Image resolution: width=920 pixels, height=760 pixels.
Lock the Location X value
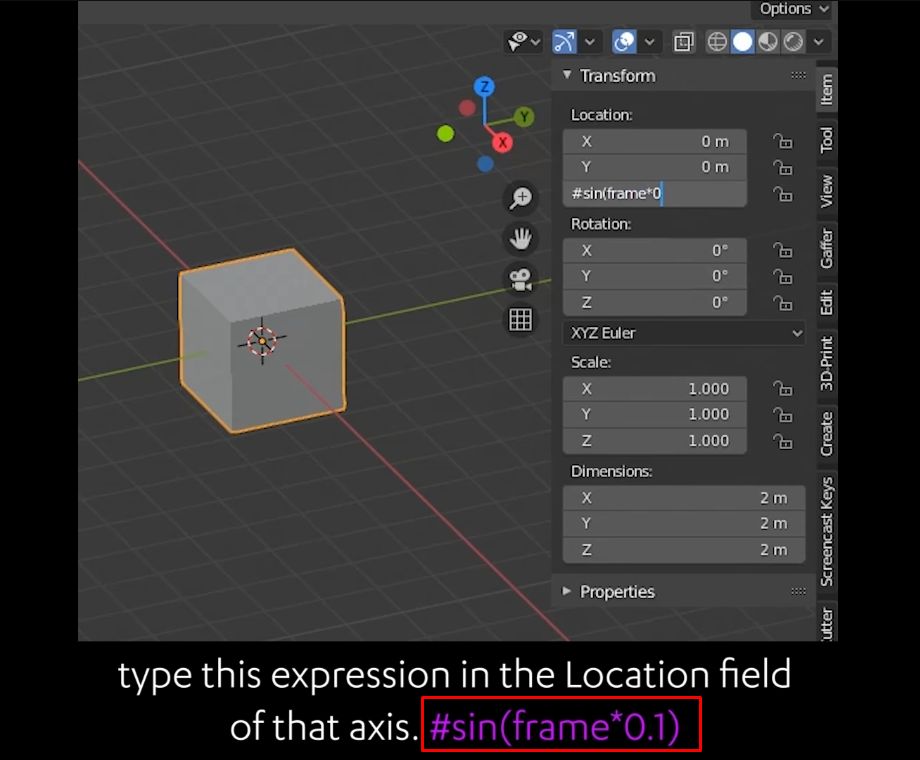tap(783, 141)
